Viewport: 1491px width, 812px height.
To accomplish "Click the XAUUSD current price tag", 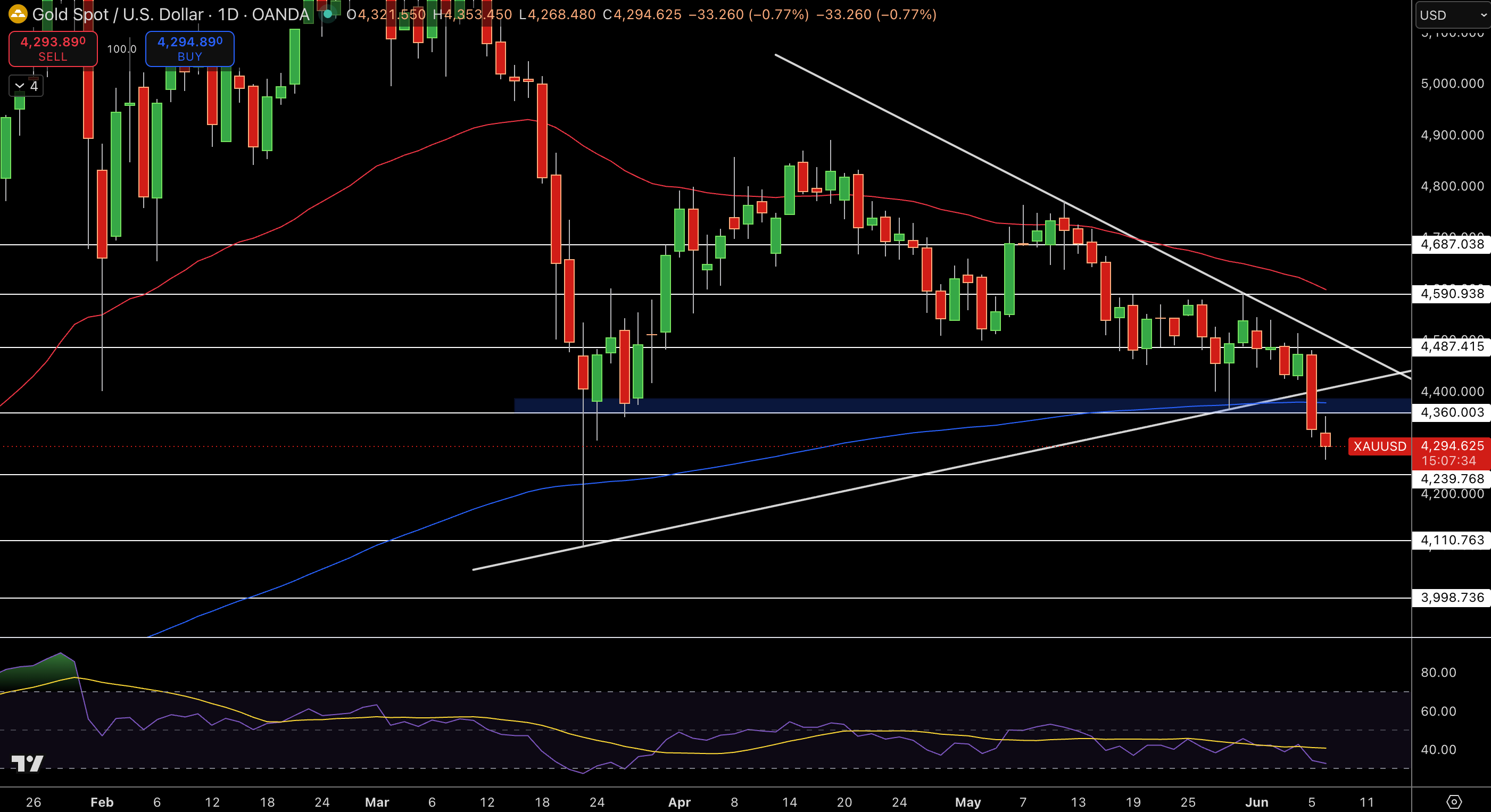I will click(1379, 446).
